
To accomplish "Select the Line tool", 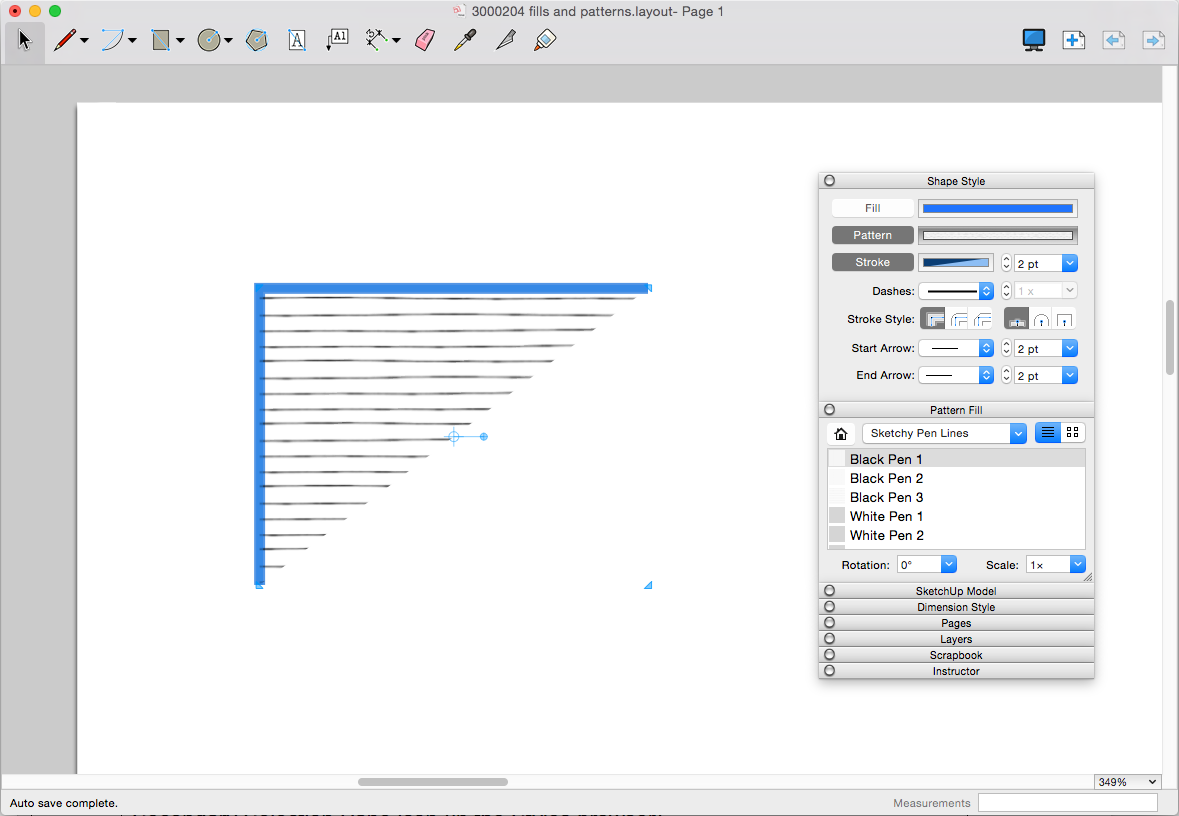I will [x=65, y=40].
